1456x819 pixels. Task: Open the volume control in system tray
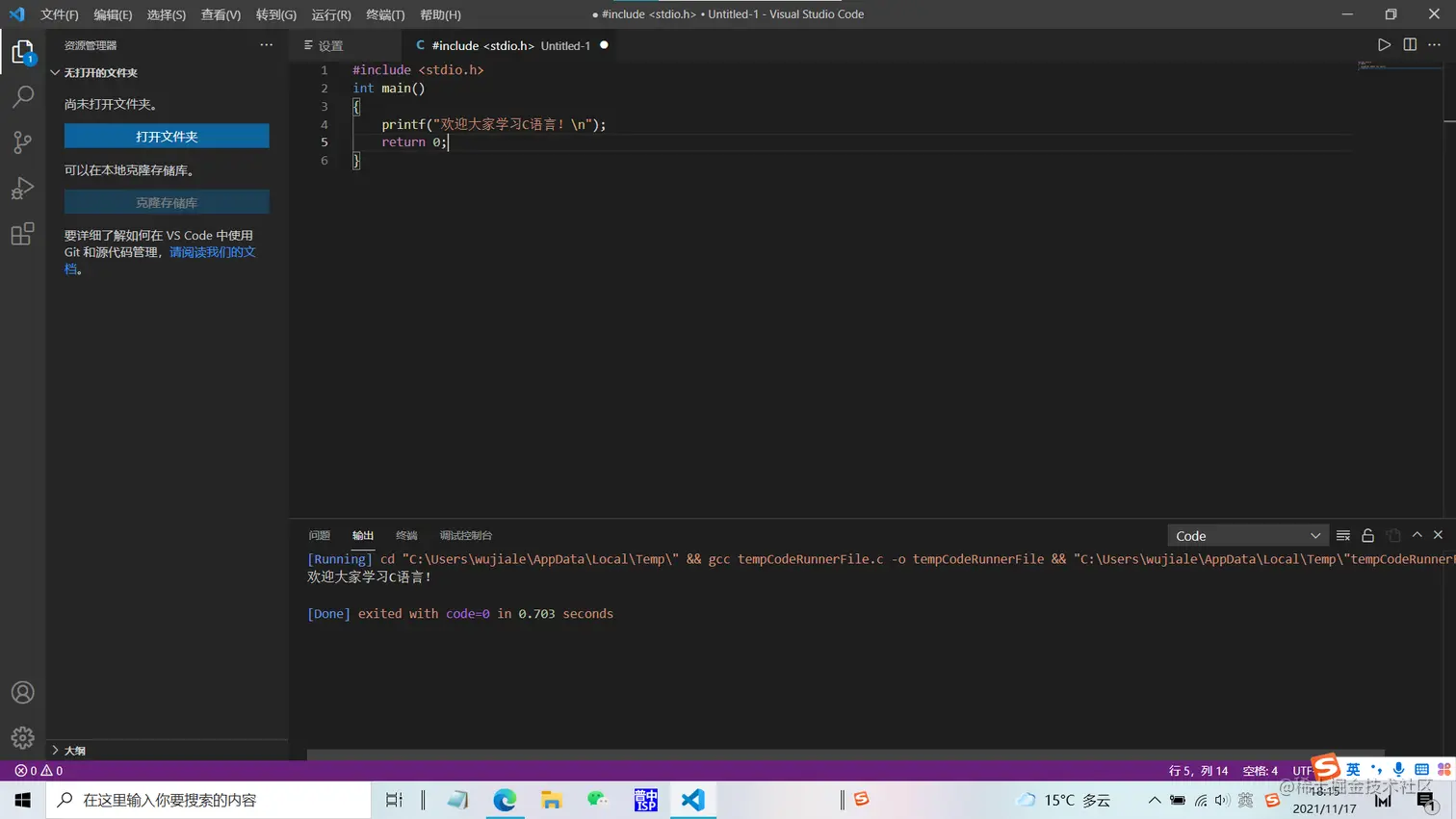point(1222,800)
